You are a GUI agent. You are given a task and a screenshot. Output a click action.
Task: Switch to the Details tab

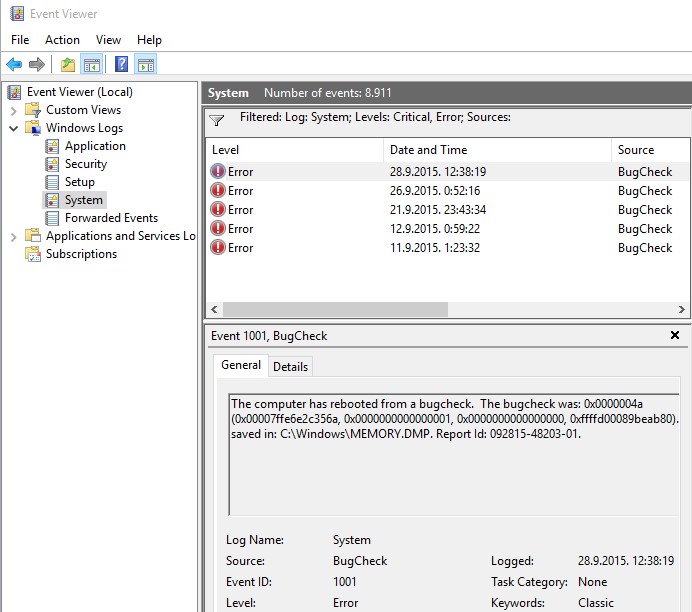pyautogui.click(x=290, y=367)
